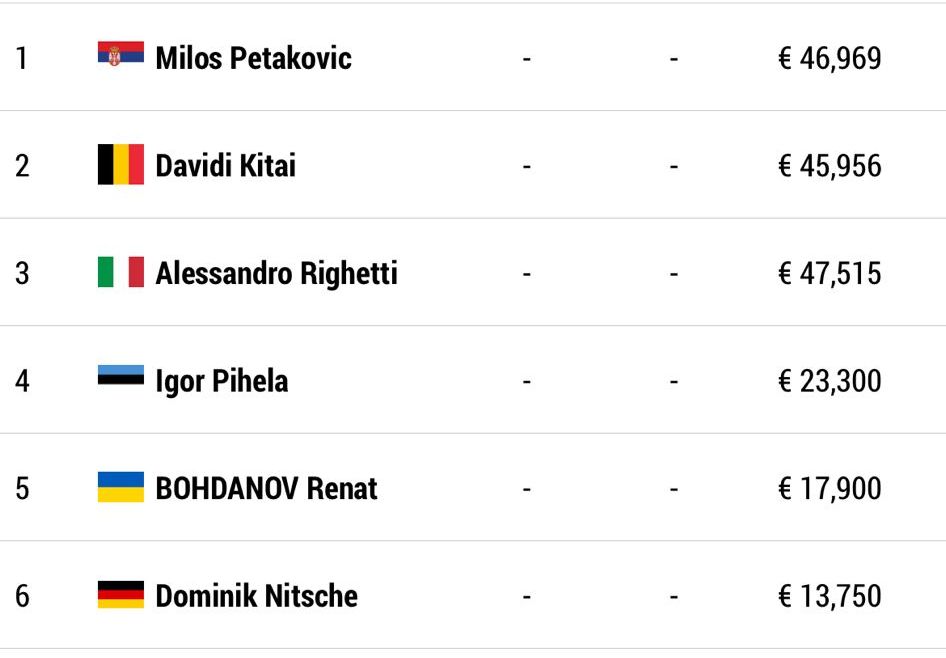This screenshot has width=946, height=658.
Task: Select the € 47,515 prize amount
Action: (x=830, y=273)
